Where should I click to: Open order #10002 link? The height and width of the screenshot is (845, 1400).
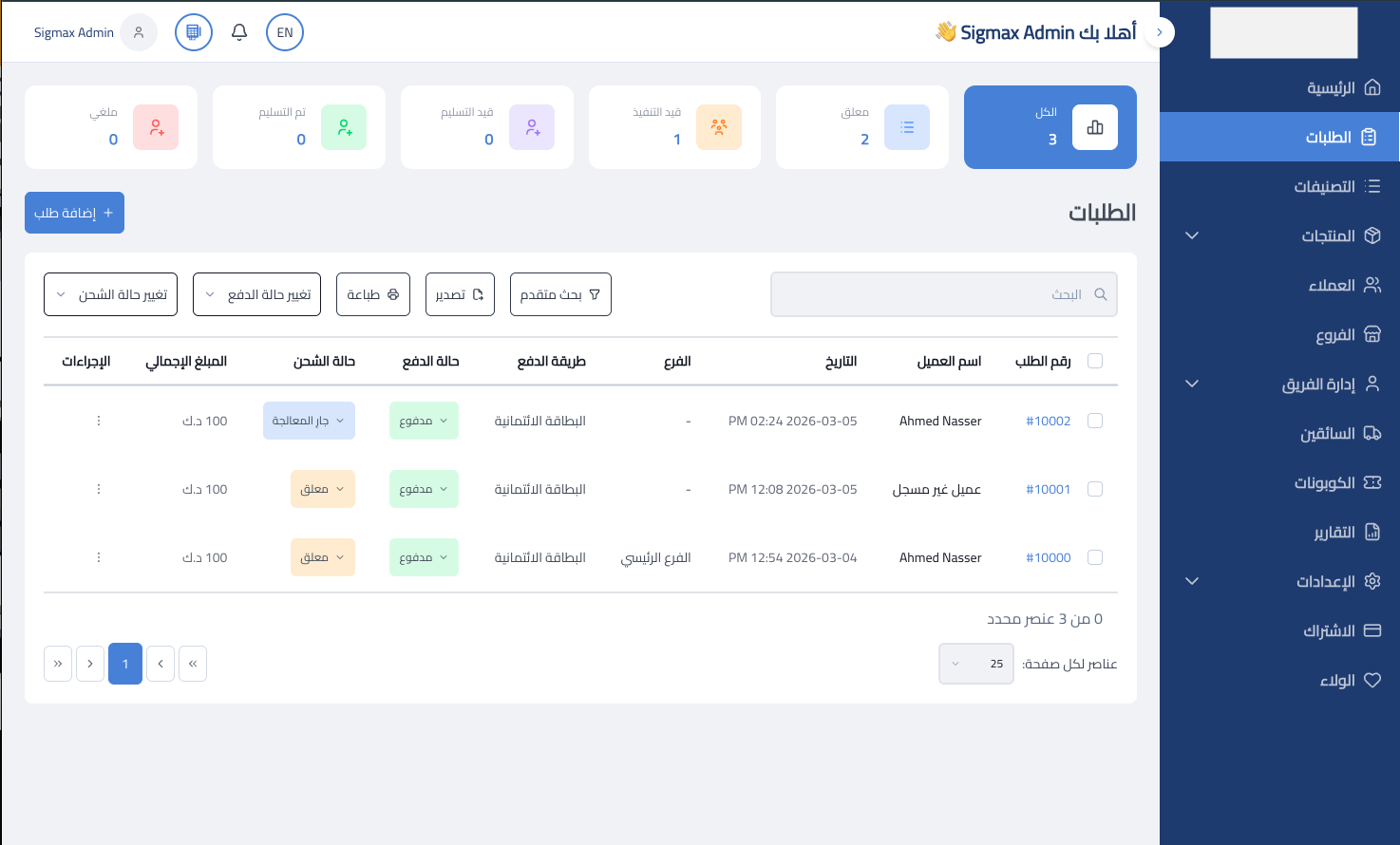[x=1048, y=421]
